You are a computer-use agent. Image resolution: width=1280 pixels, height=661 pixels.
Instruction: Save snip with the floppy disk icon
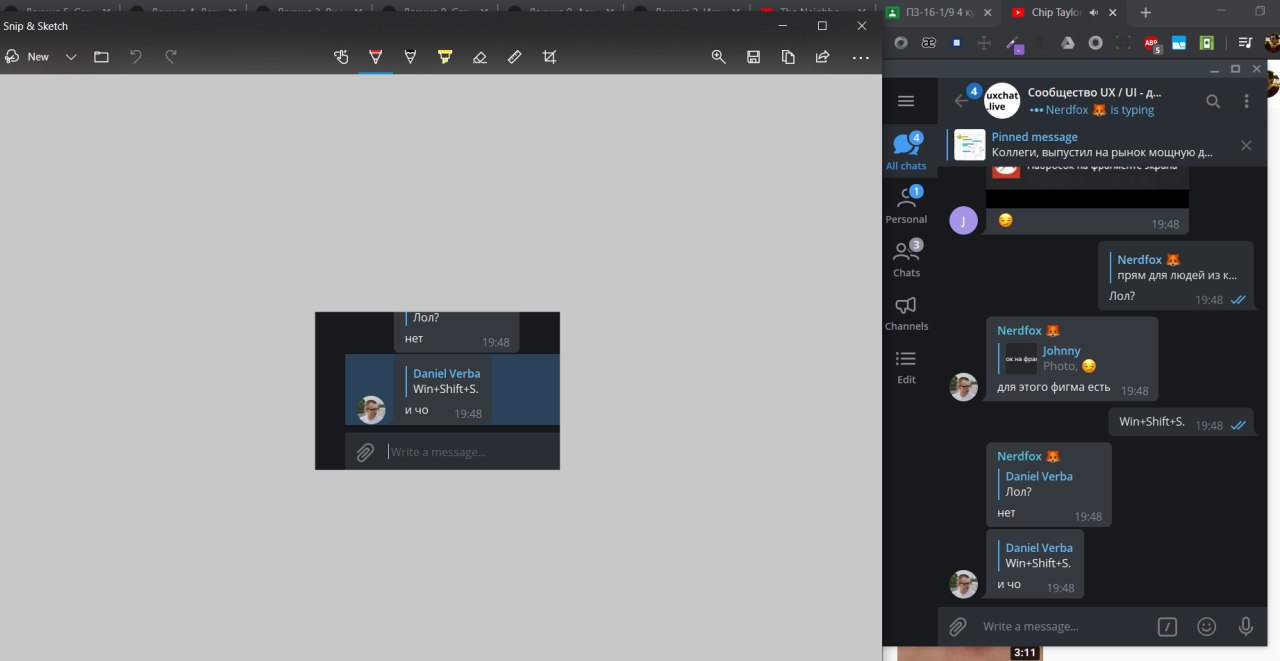tap(754, 57)
